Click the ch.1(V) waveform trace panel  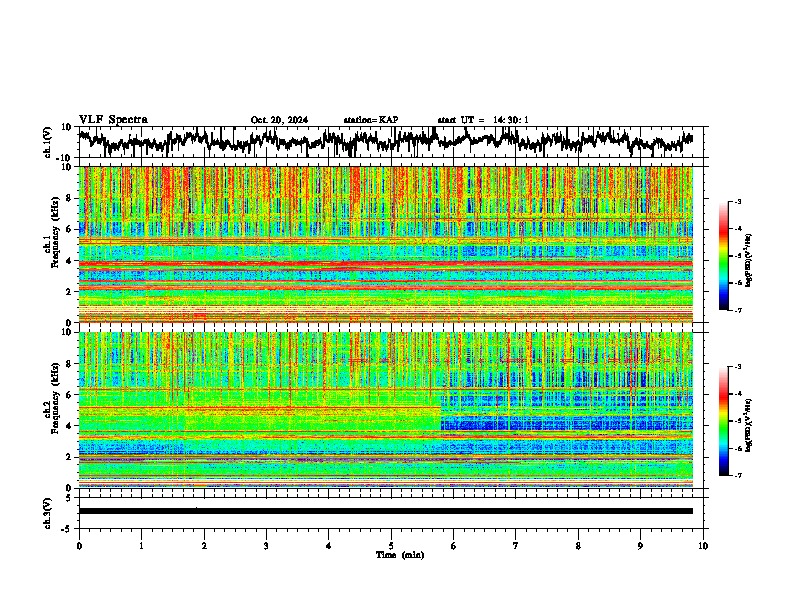[393, 142]
